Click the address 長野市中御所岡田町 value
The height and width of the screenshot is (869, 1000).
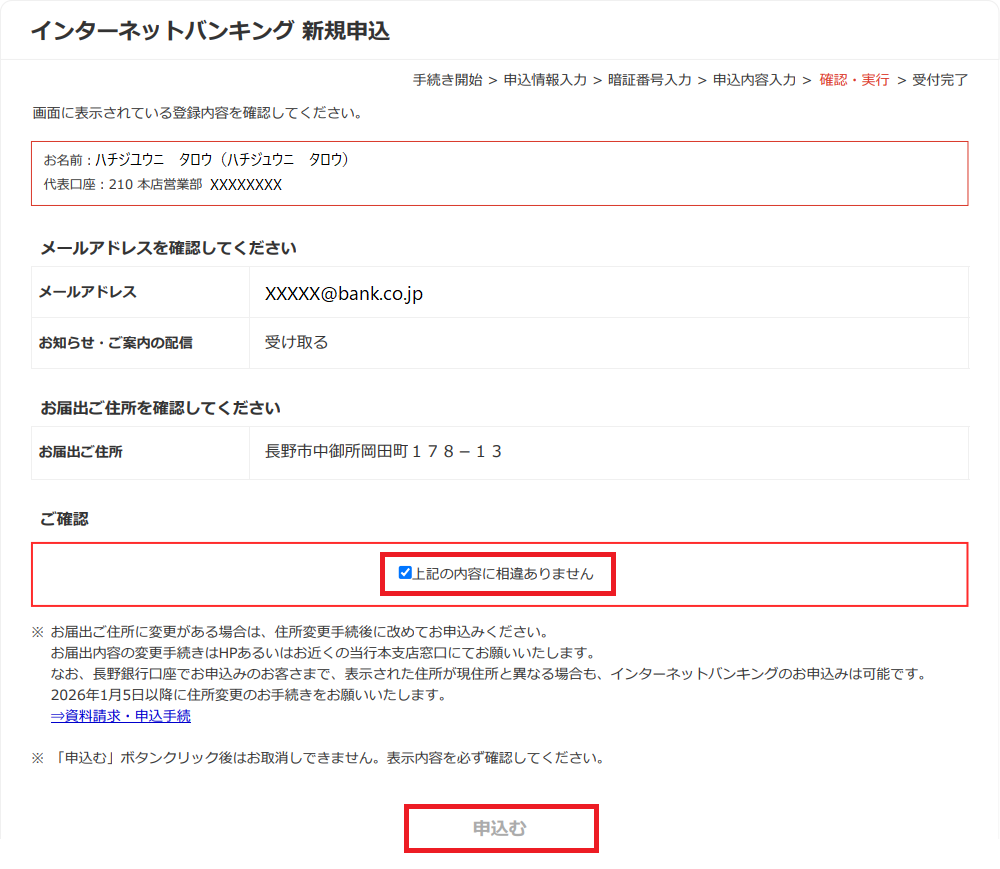383,452
